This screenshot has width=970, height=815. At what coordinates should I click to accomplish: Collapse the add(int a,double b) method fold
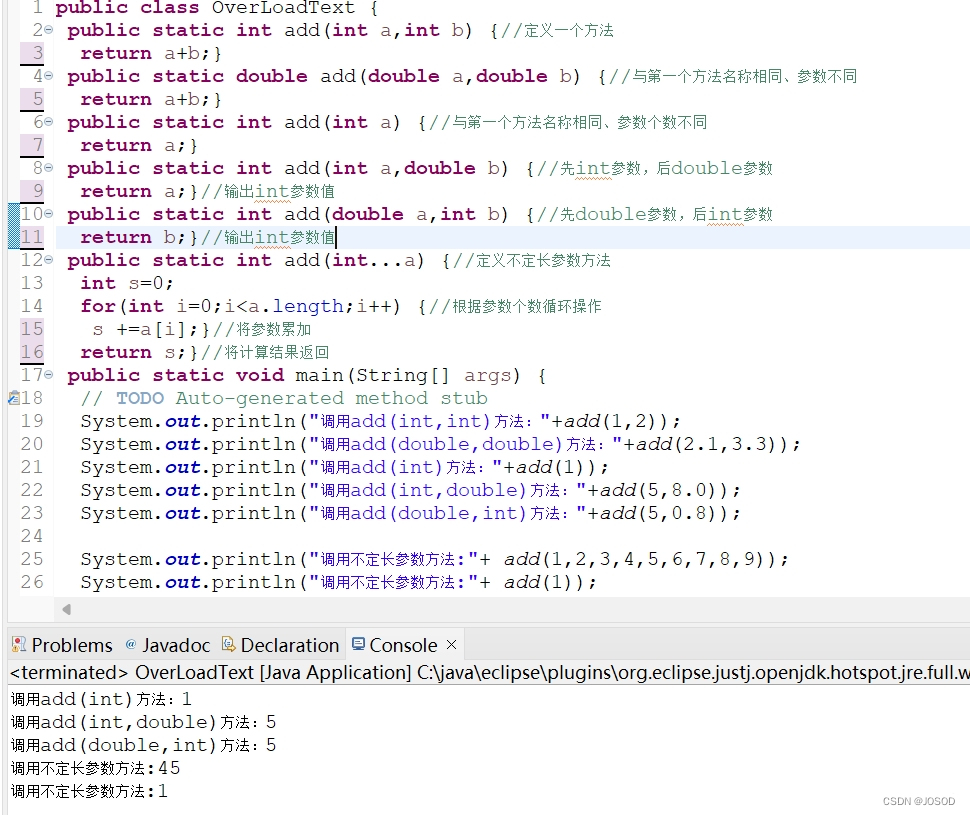click(49, 167)
